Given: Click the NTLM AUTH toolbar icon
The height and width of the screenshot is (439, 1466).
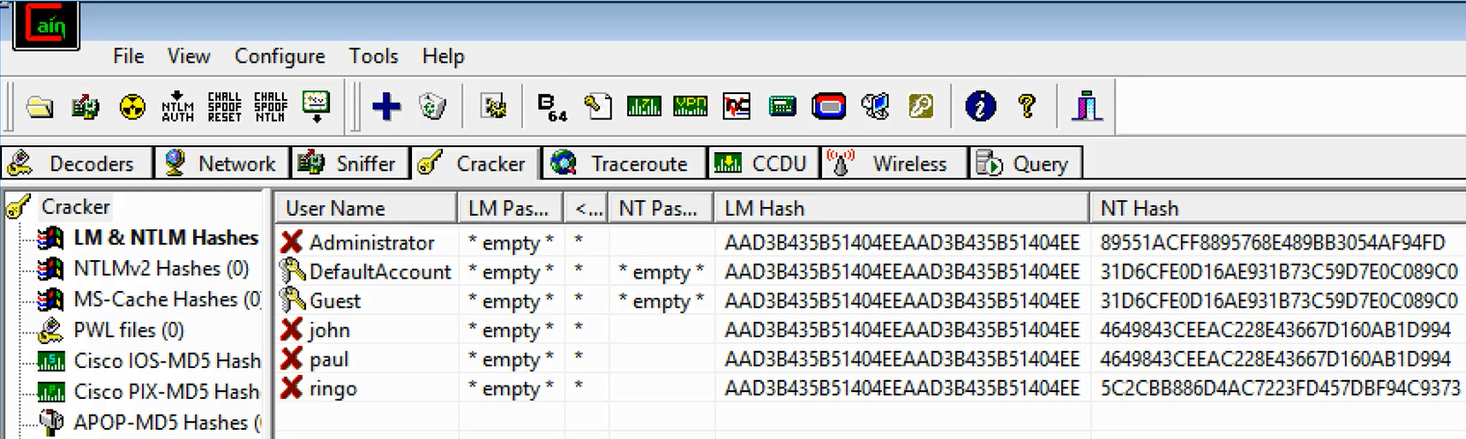Looking at the screenshot, I should (178, 106).
